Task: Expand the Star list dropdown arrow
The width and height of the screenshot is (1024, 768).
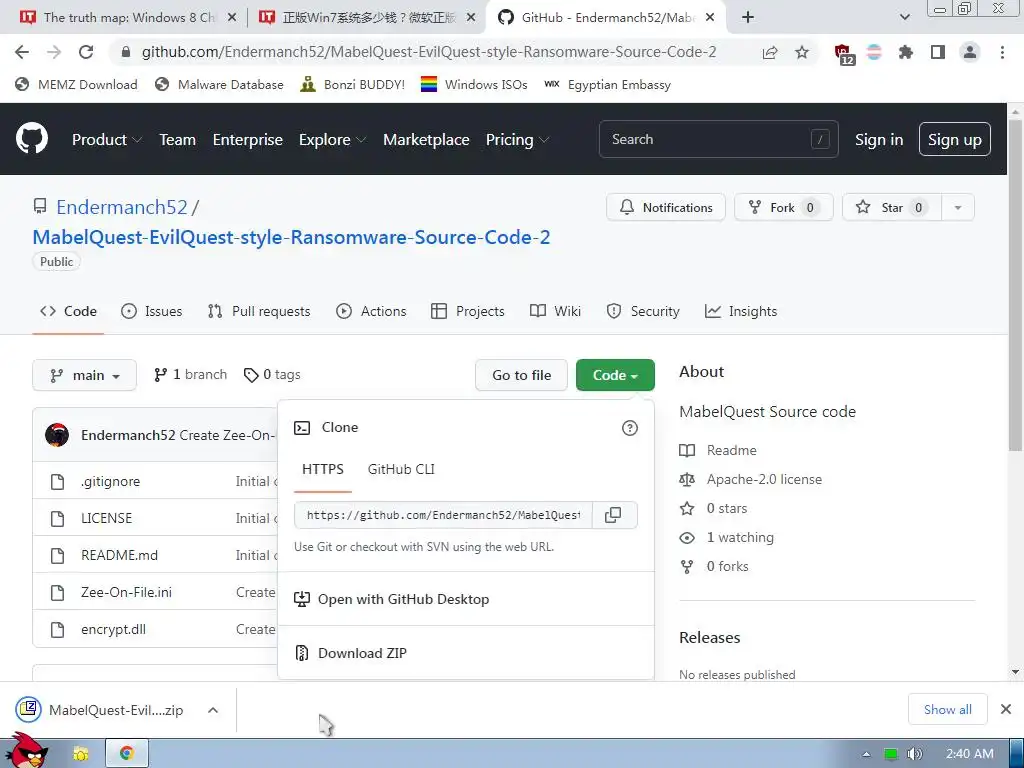Action: pyautogui.click(x=958, y=208)
